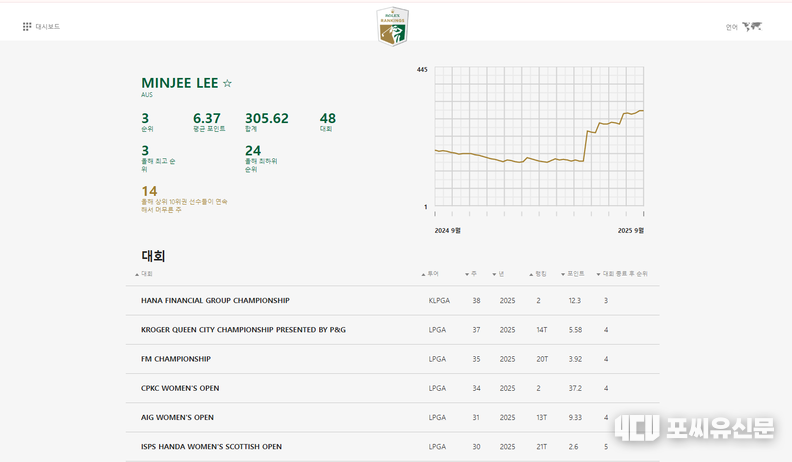Image resolution: width=792 pixels, height=462 pixels.
Task: Sort table by 년 column
Action: click(498, 274)
